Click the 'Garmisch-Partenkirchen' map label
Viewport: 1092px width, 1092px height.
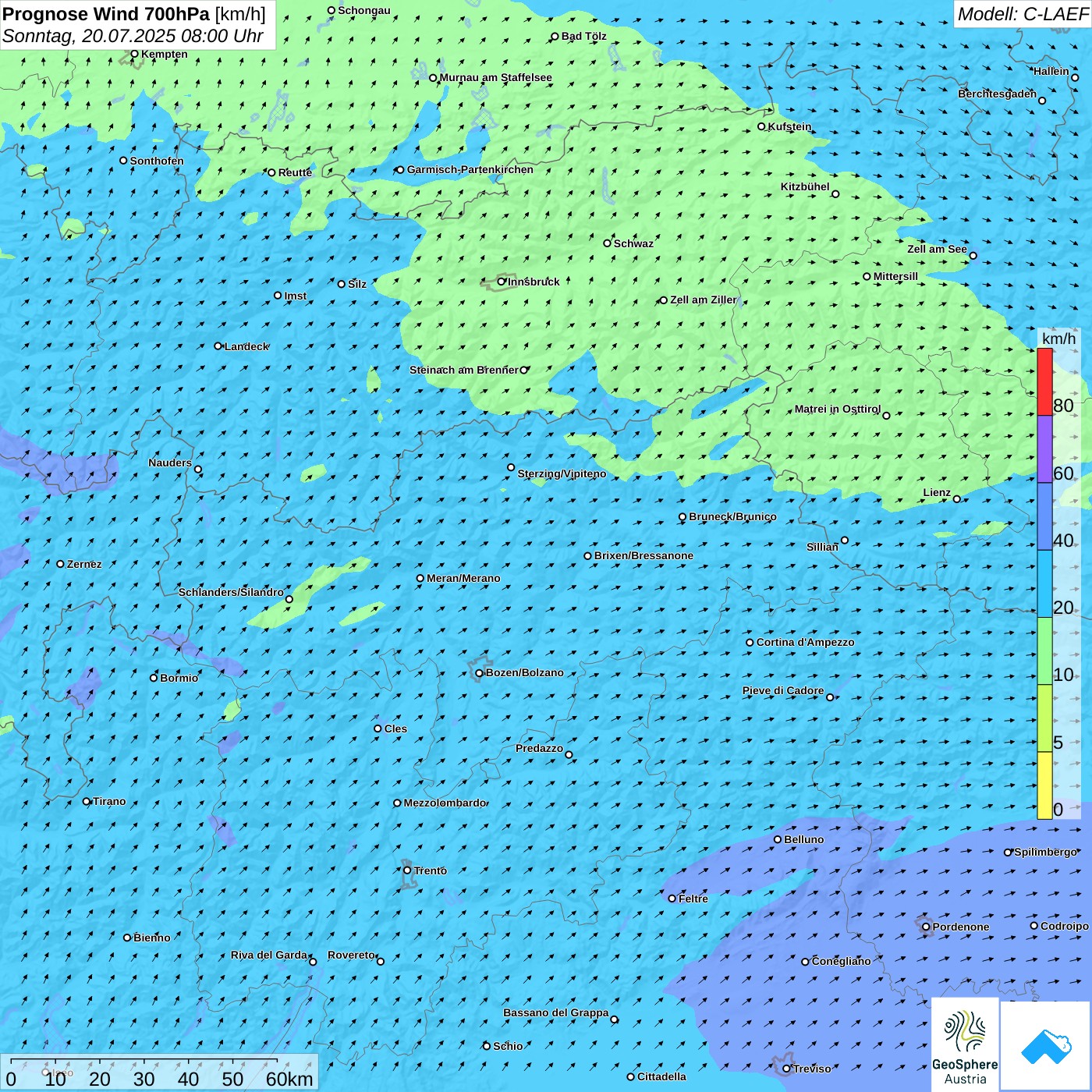click(470, 169)
